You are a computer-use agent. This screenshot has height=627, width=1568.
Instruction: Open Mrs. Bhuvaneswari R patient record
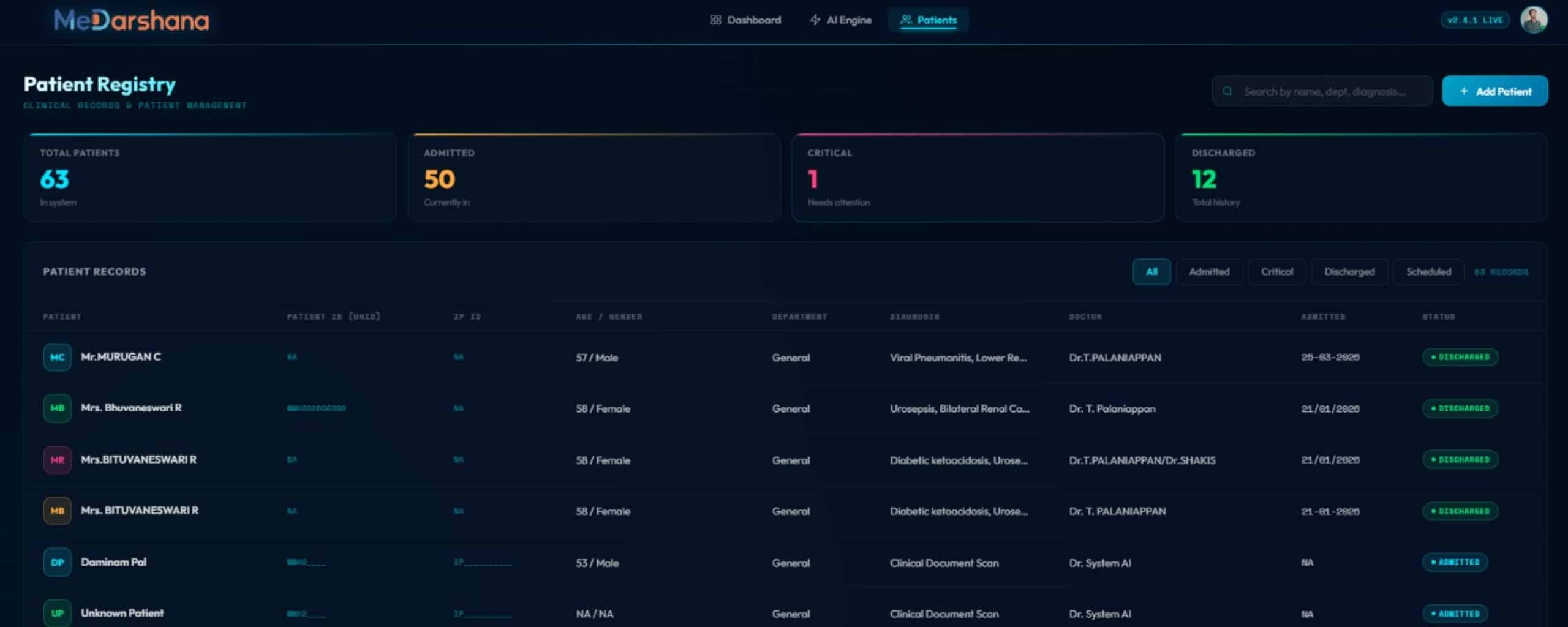point(131,408)
